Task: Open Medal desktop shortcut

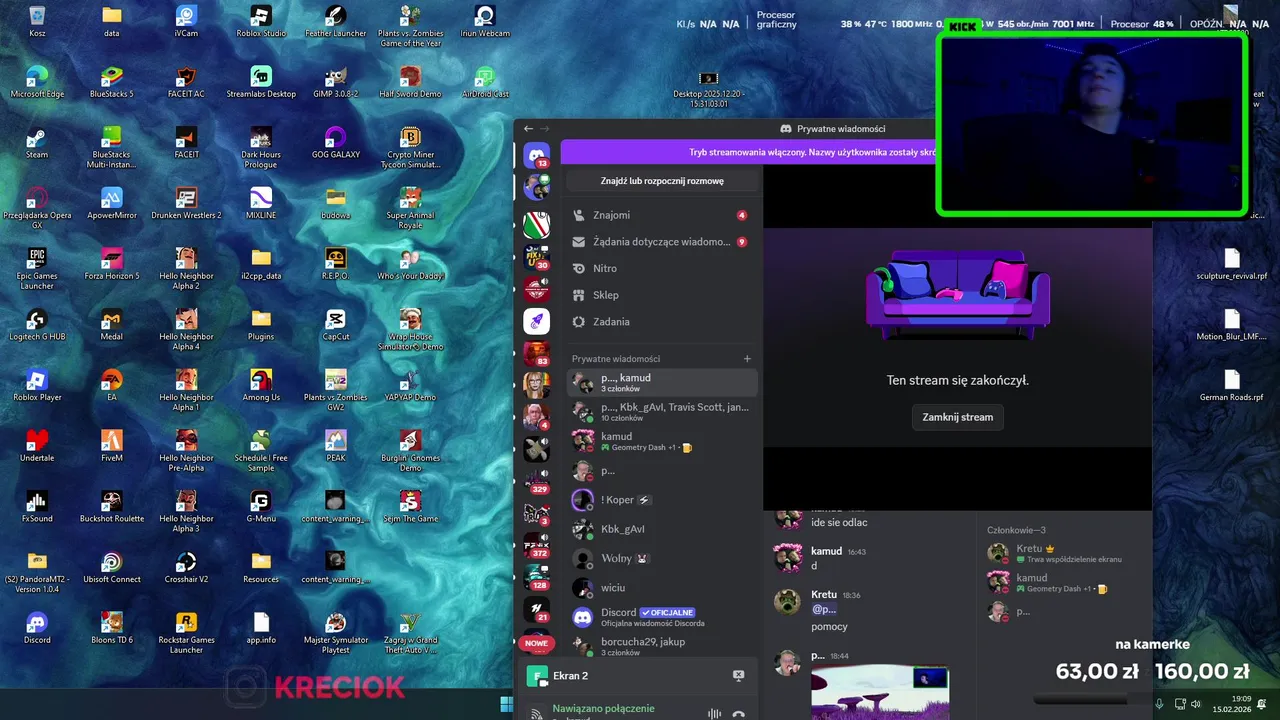Action: [111, 325]
